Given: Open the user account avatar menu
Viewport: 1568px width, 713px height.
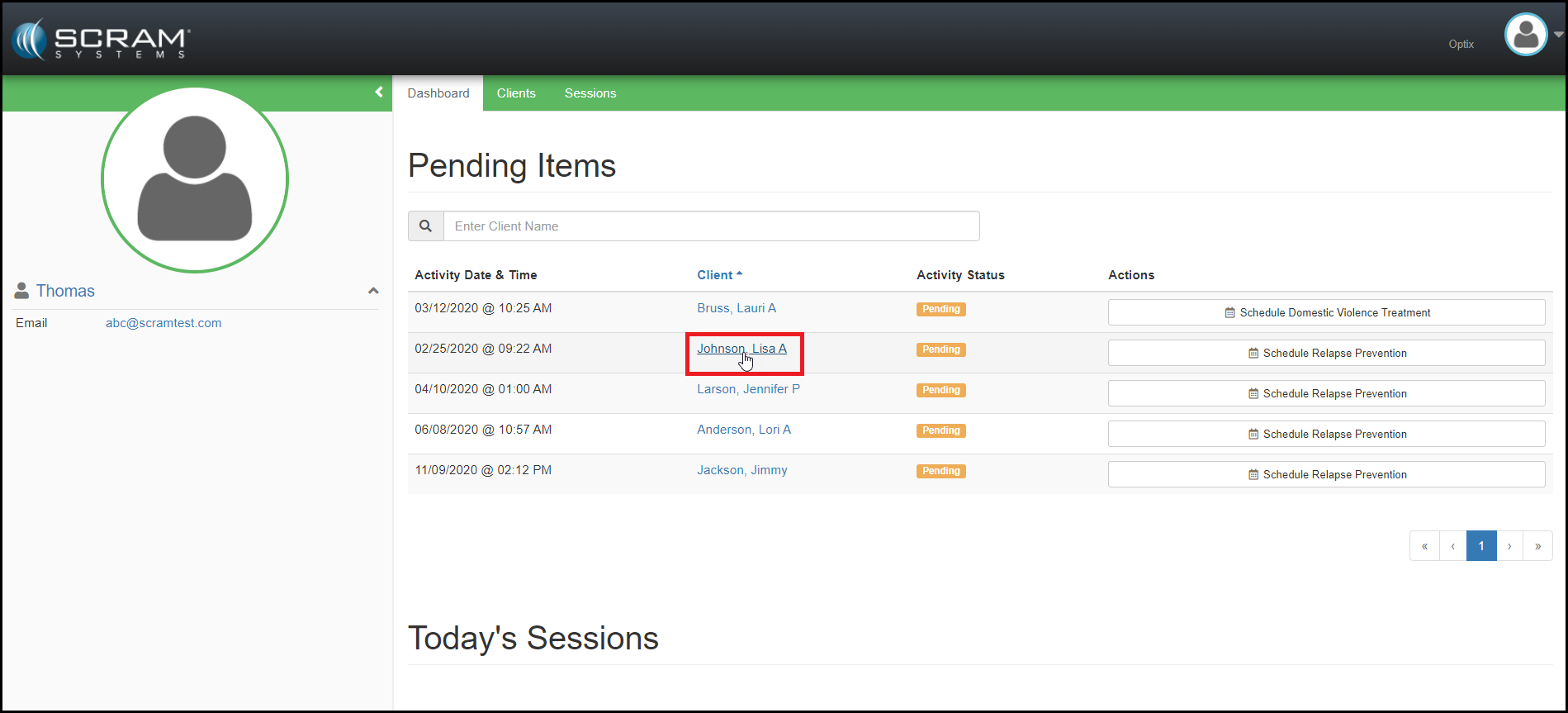Looking at the screenshot, I should [1525, 35].
